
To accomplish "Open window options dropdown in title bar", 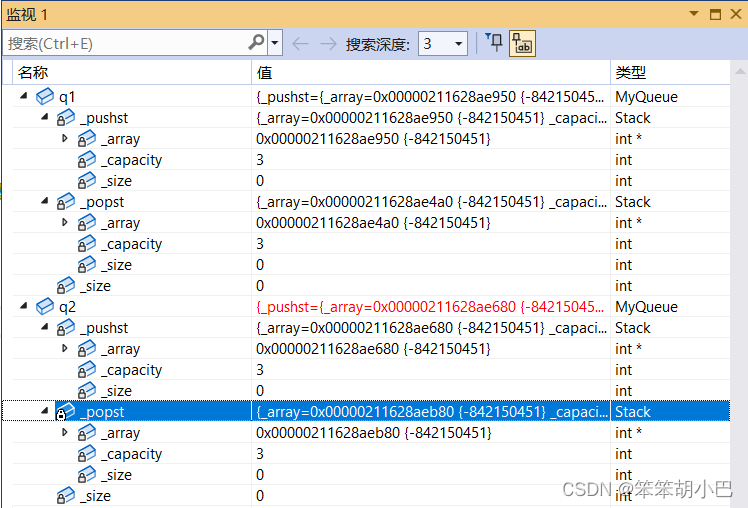I will tap(694, 14).
